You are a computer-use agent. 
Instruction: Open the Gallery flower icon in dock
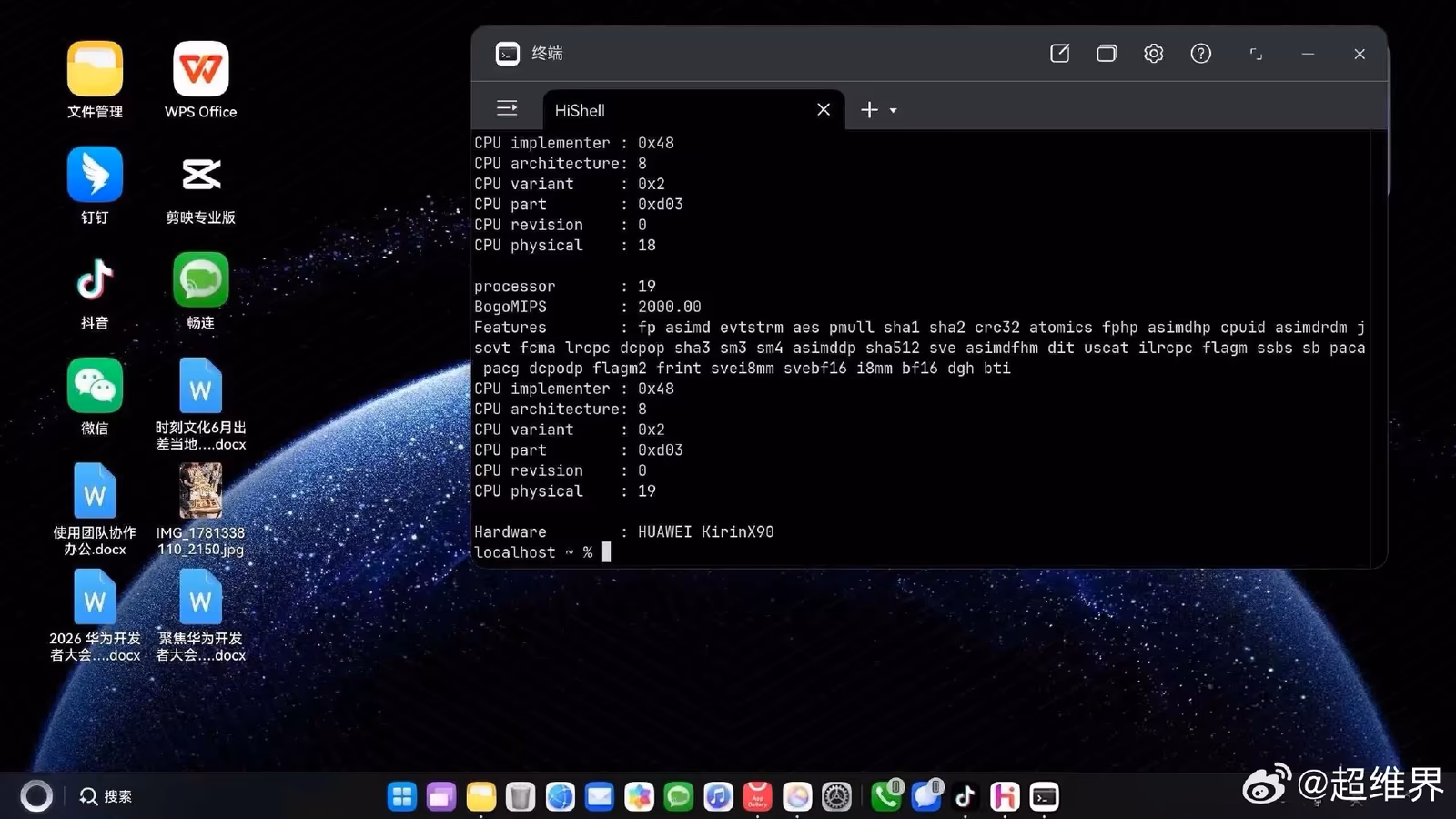640,797
